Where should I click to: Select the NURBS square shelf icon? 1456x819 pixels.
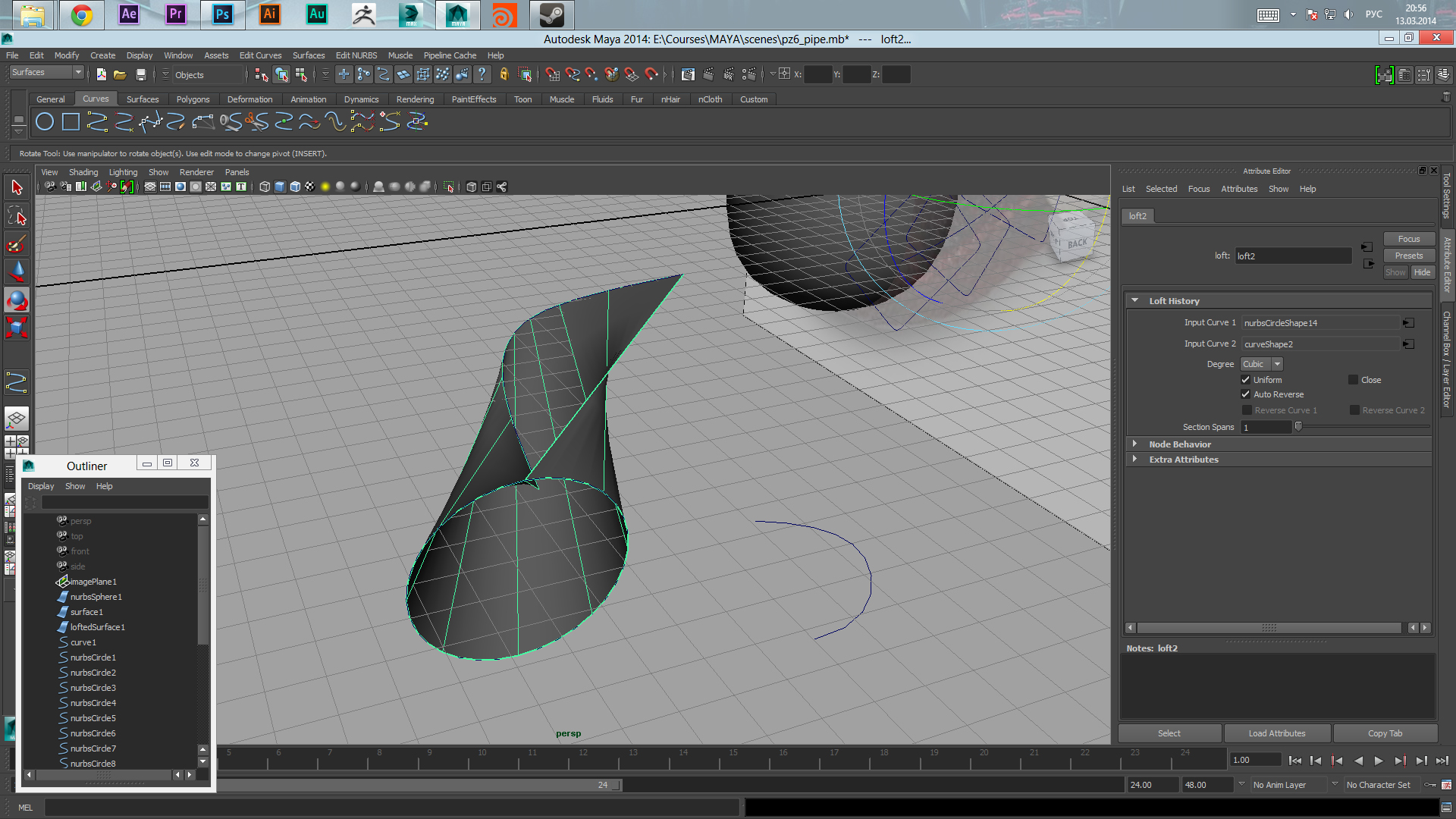coord(71,121)
